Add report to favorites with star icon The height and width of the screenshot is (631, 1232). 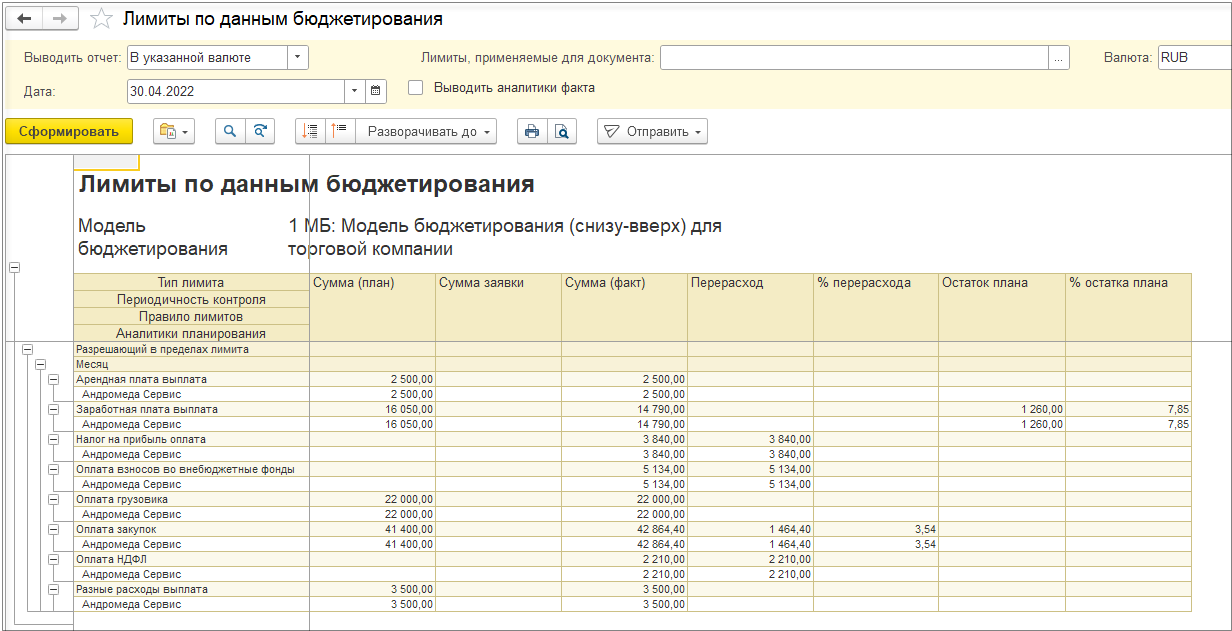click(101, 19)
